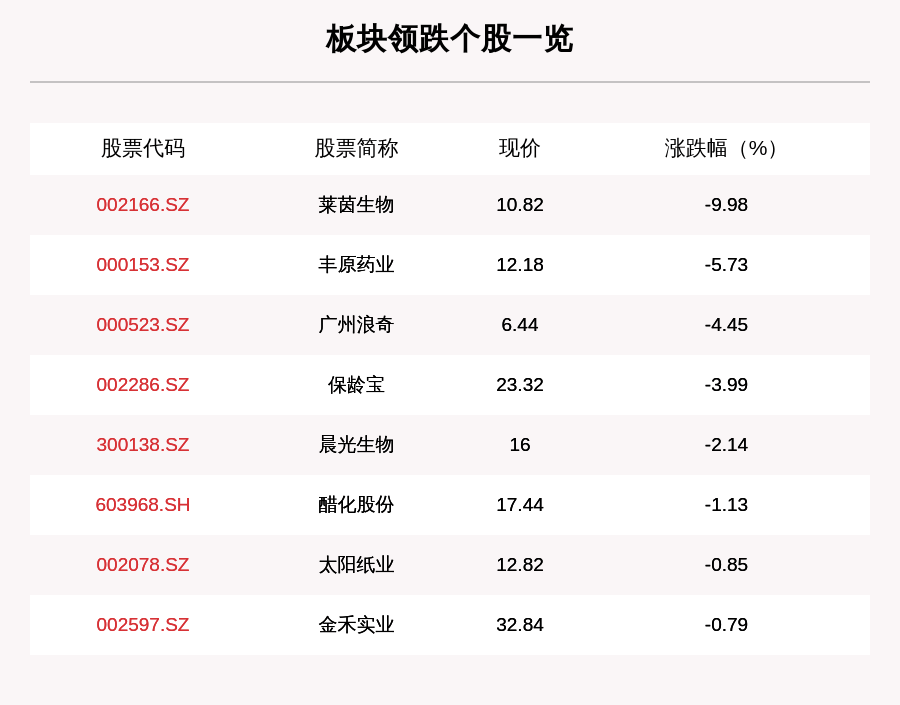
Task: Open stock code 603968.SH link
Action: click(x=143, y=505)
